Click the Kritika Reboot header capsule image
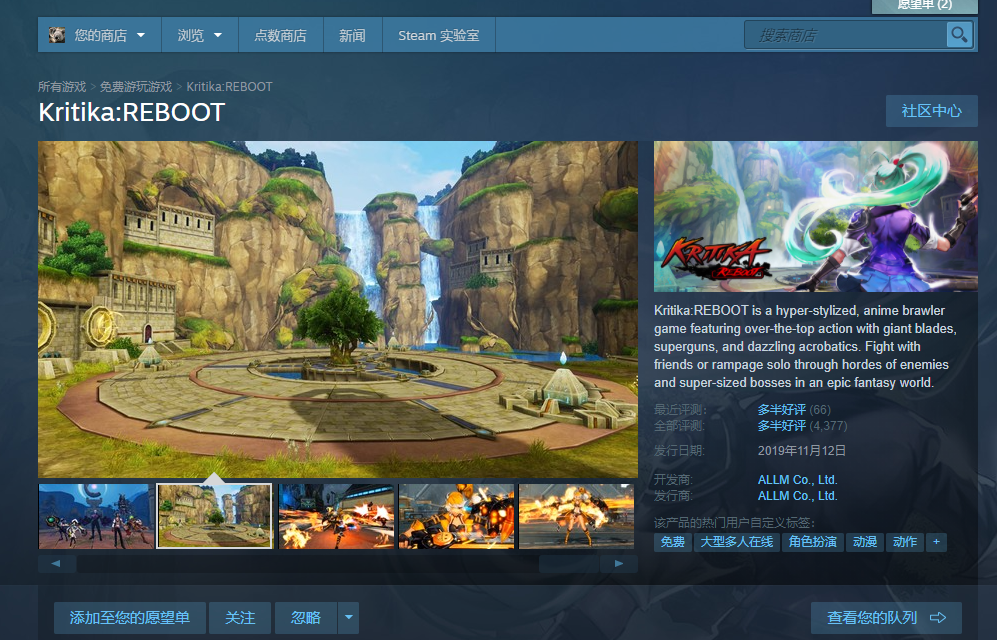 [816, 216]
